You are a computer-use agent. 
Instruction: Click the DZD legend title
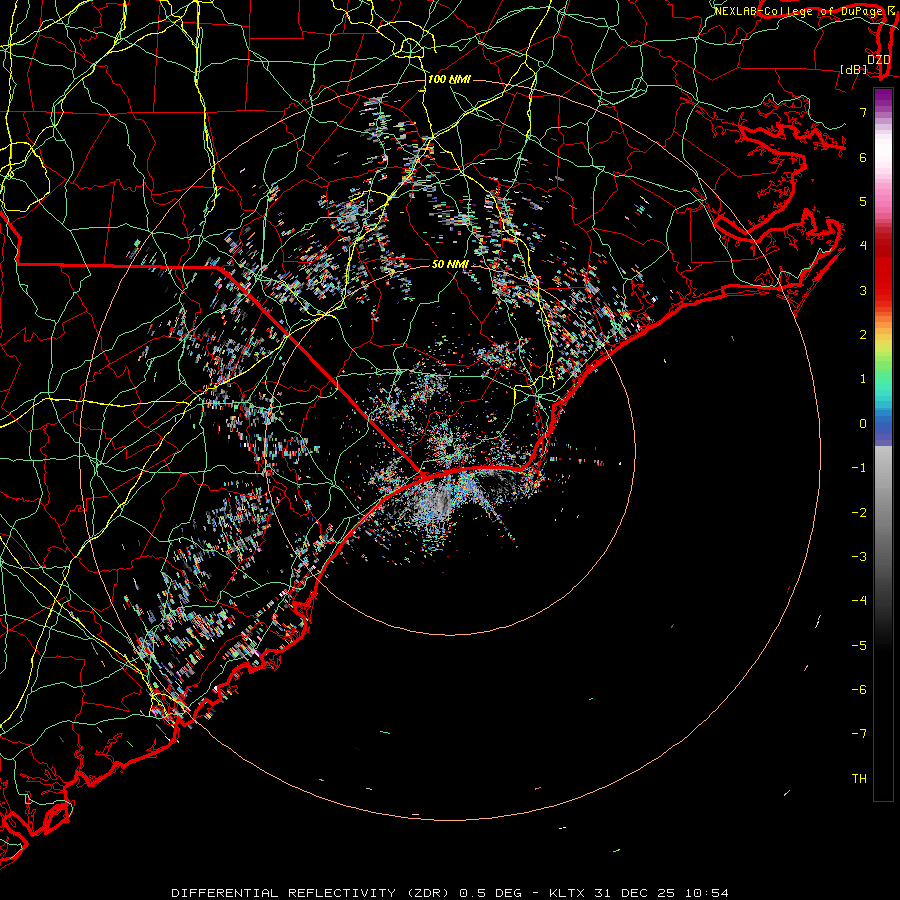click(x=878, y=60)
